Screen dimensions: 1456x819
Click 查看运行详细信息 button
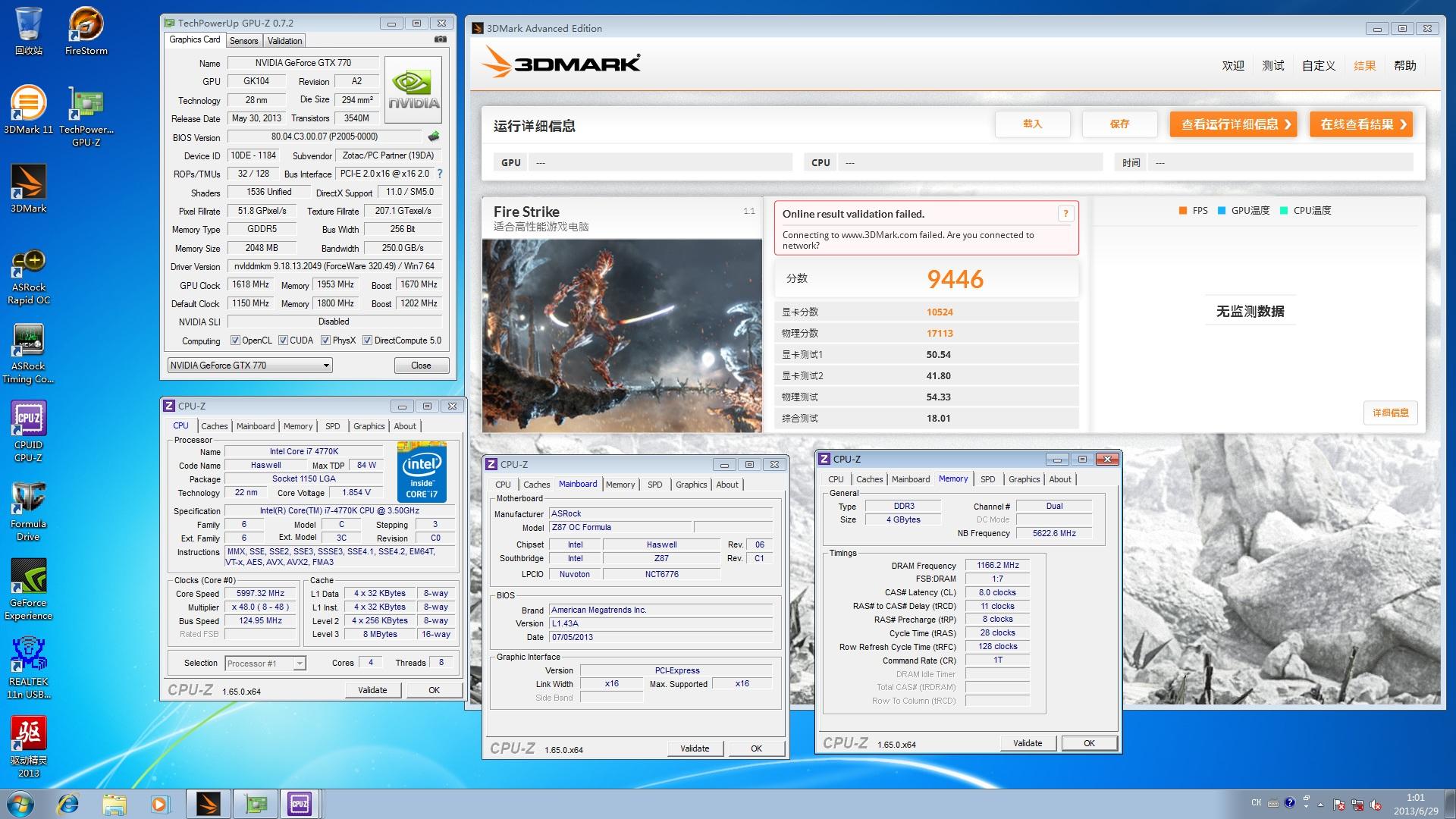(x=1233, y=124)
